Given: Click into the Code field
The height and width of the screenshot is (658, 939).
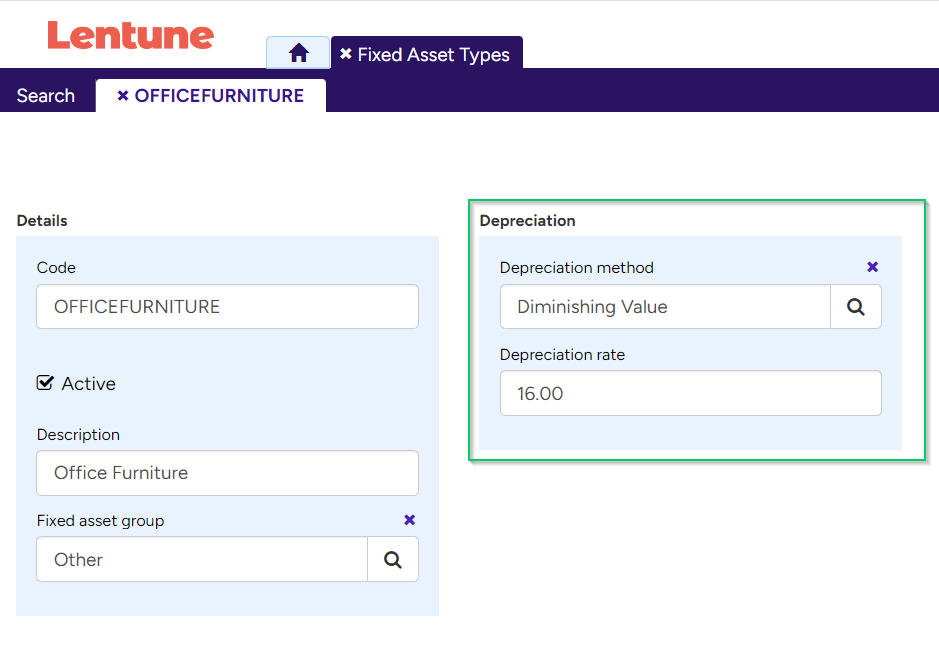Looking at the screenshot, I should point(228,307).
